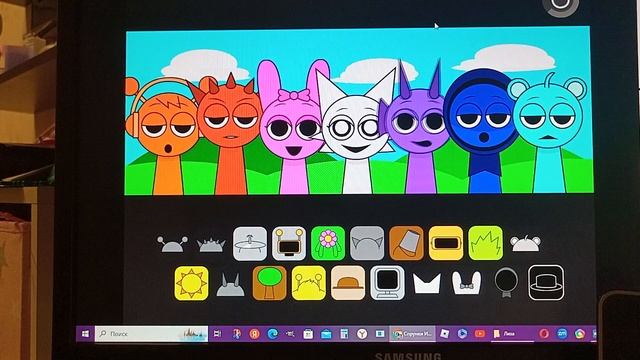Select the brown bowler hat icon on beige tile
640x360 pixels.
348,283
